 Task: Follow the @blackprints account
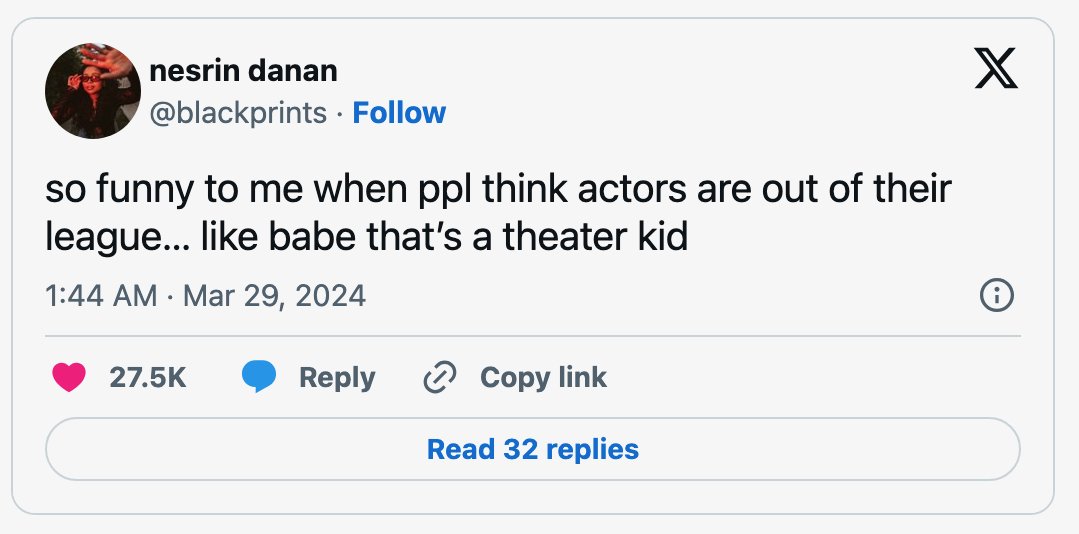click(399, 113)
